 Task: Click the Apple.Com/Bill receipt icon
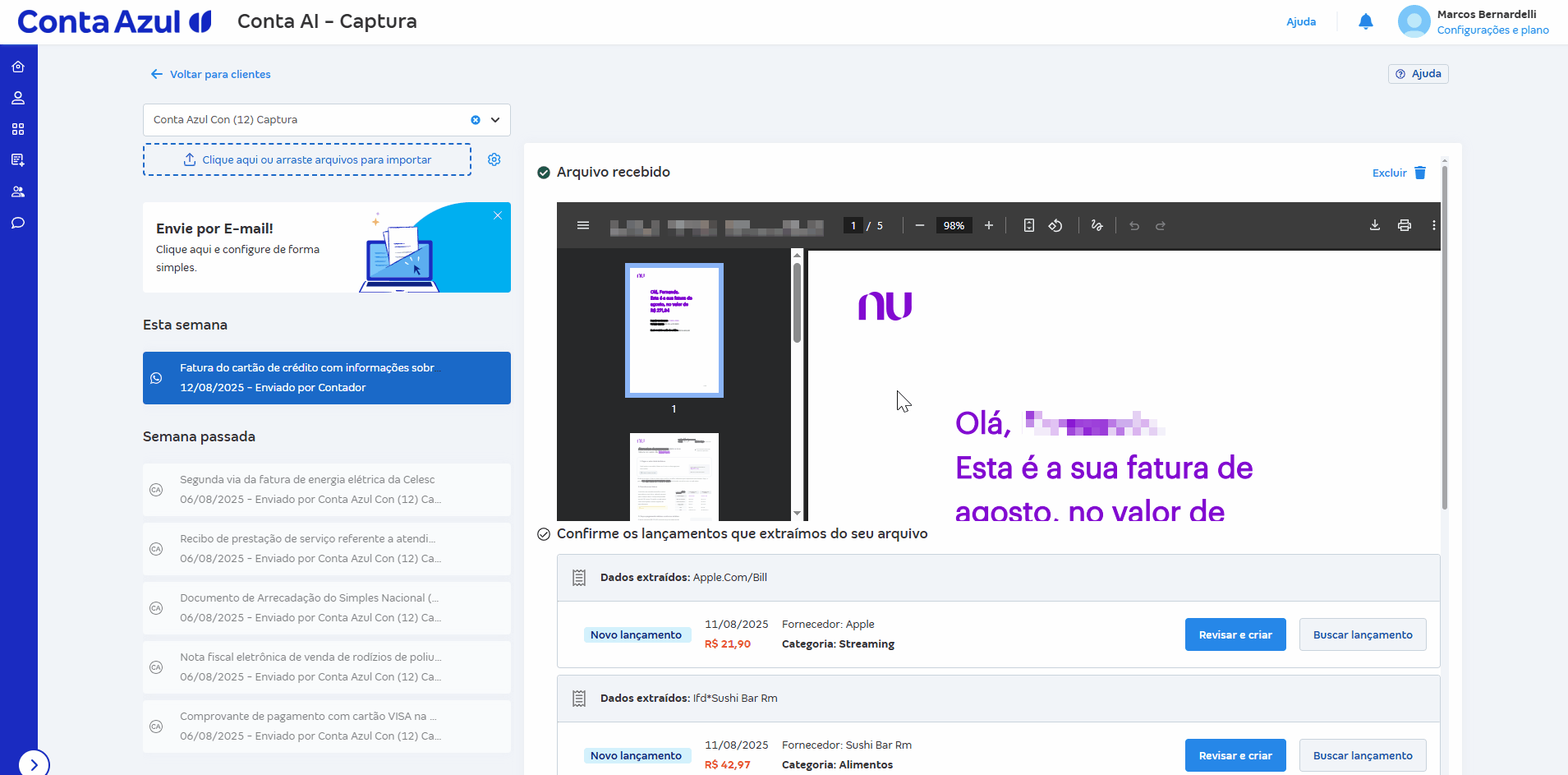click(x=579, y=578)
